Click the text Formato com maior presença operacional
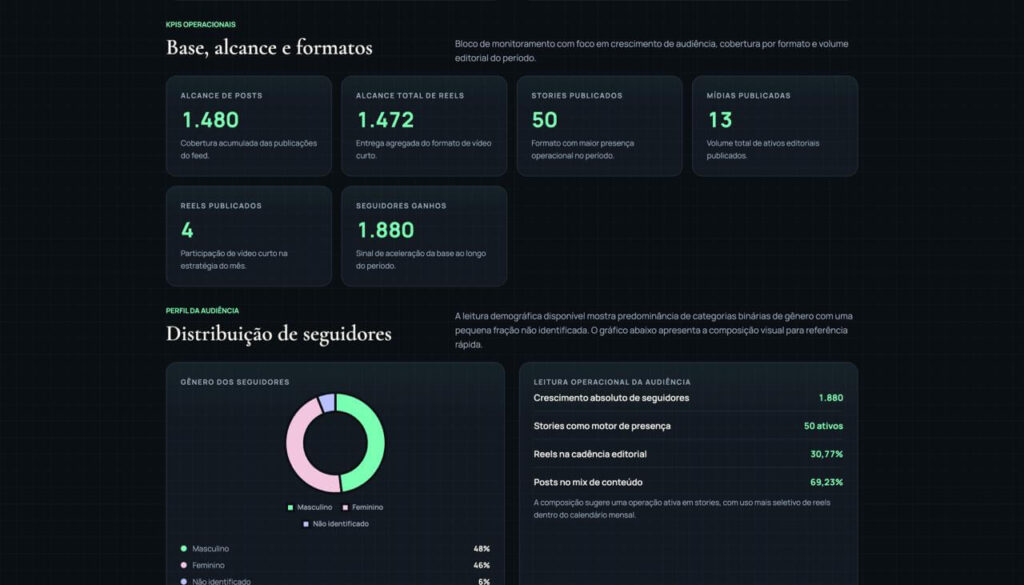 coord(583,150)
